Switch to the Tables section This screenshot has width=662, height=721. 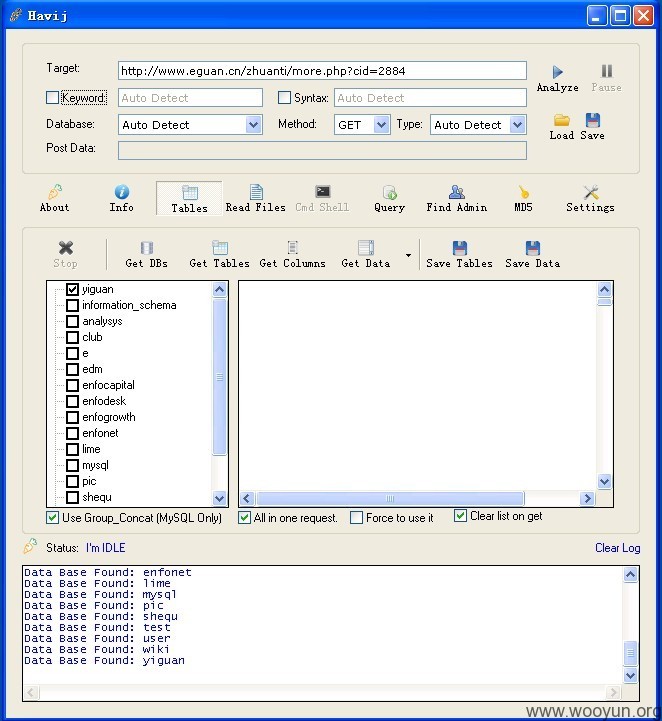pyautogui.click(x=189, y=198)
